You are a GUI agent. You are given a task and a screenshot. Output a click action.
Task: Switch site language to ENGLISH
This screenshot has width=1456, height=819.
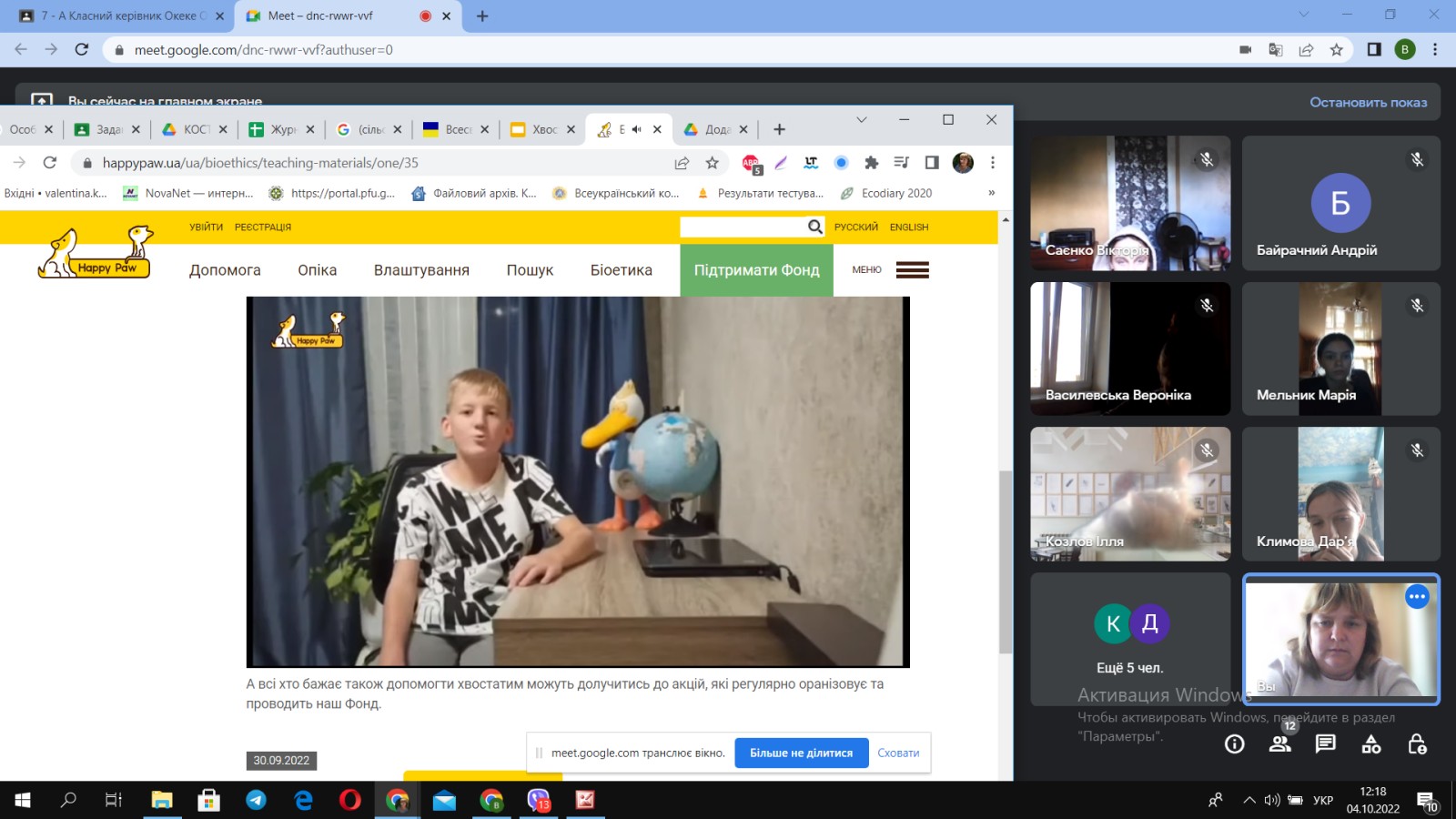pyautogui.click(x=909, y=227)
